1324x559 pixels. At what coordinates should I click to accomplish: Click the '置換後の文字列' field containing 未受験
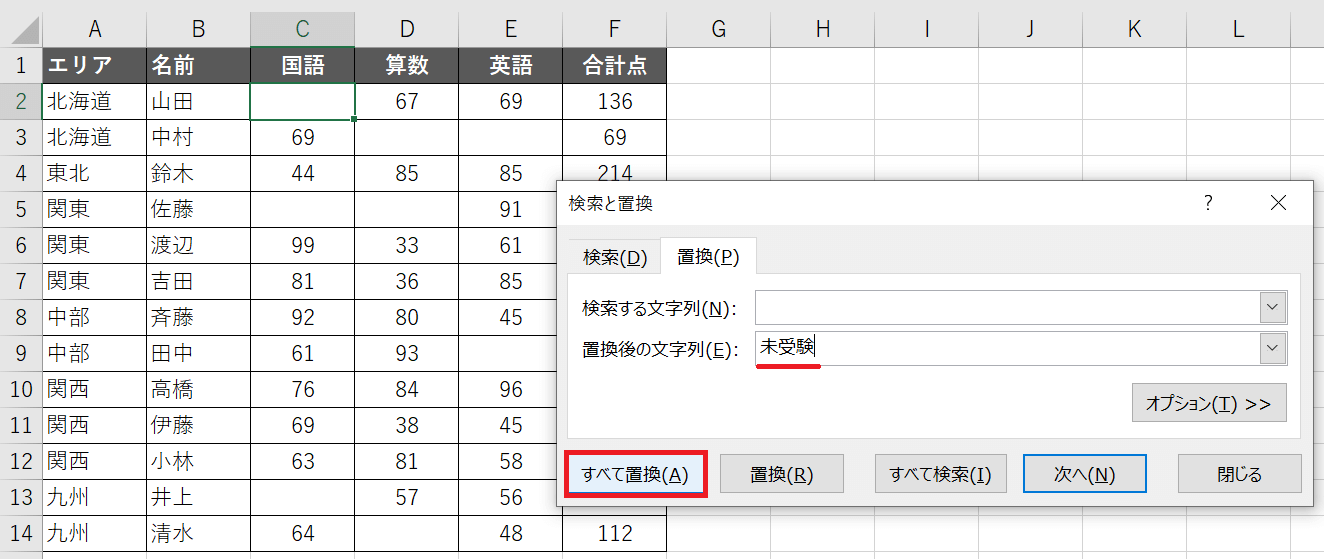coord(1006,348)
